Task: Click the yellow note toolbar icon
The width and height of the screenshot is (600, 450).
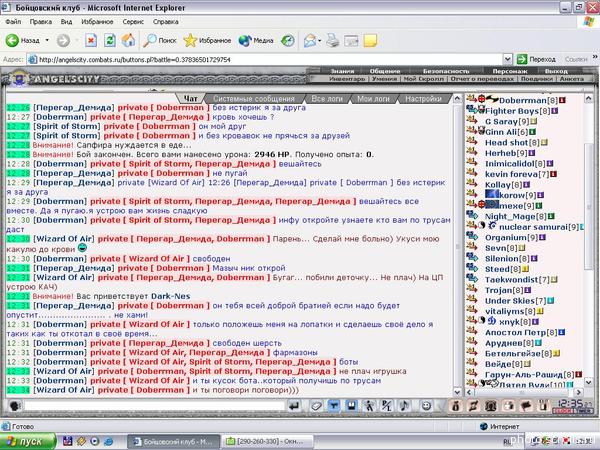Action: pos(370,41)
